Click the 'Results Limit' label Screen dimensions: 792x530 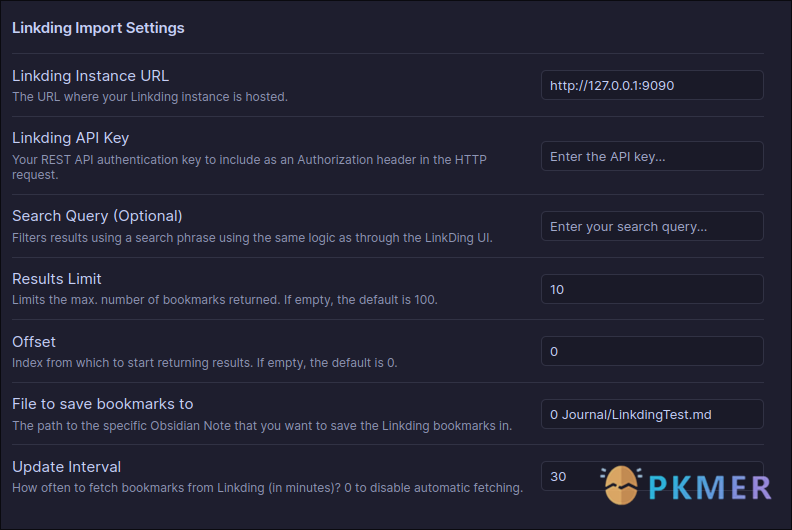[57, 279]
